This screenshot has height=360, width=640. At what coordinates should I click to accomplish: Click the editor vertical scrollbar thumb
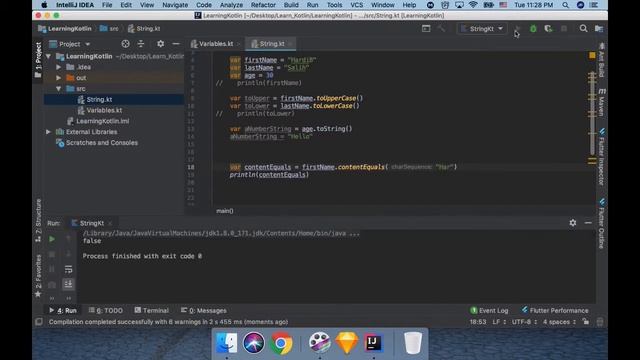pos(592,113)
